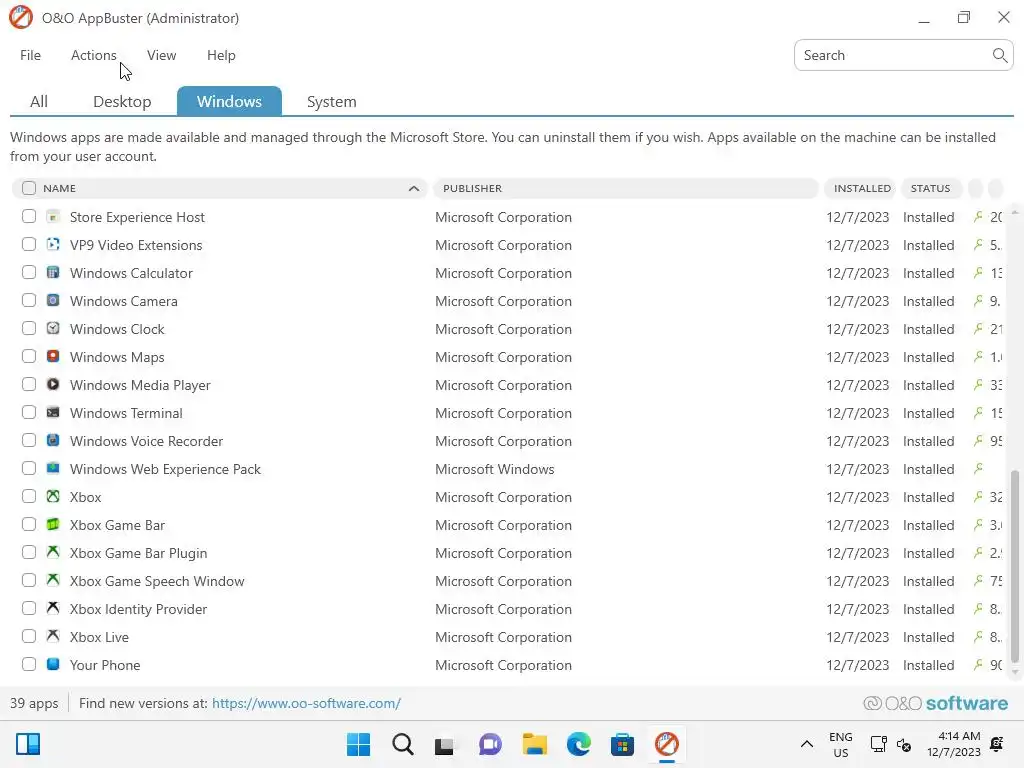
Task: Click the Xbox Game Bar Plugin icon
Action: [53, 552]
